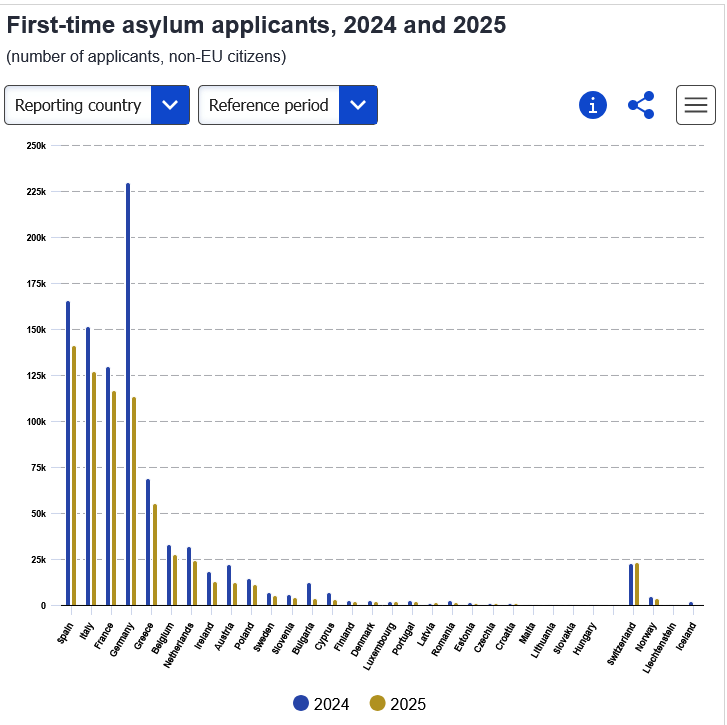The width and height of the screenshot is (727, 725).
Task: Click Italy's 2024 blue bar
Action: click(88, 466)
